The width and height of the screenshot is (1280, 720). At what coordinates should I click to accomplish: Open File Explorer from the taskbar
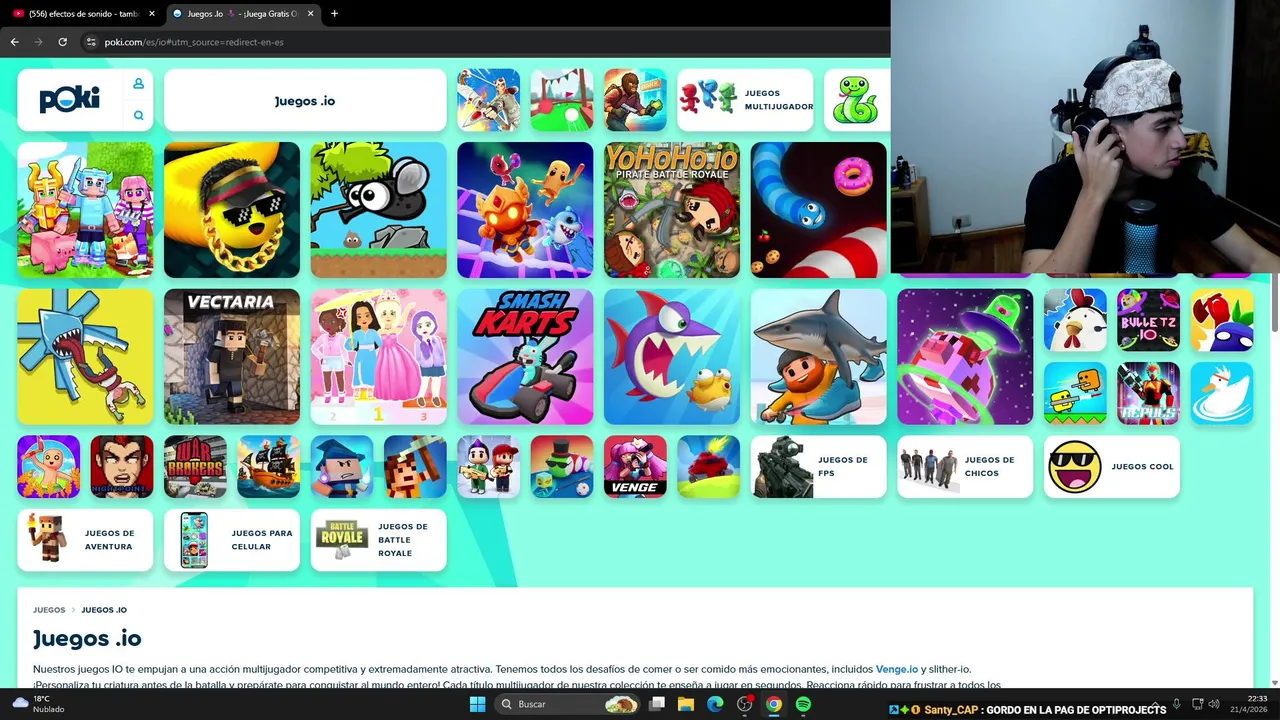(686, 704)
